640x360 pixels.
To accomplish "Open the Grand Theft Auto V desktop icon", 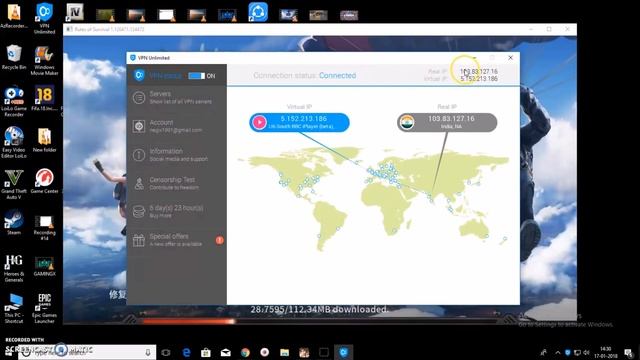I will click(x=14, y=184).
